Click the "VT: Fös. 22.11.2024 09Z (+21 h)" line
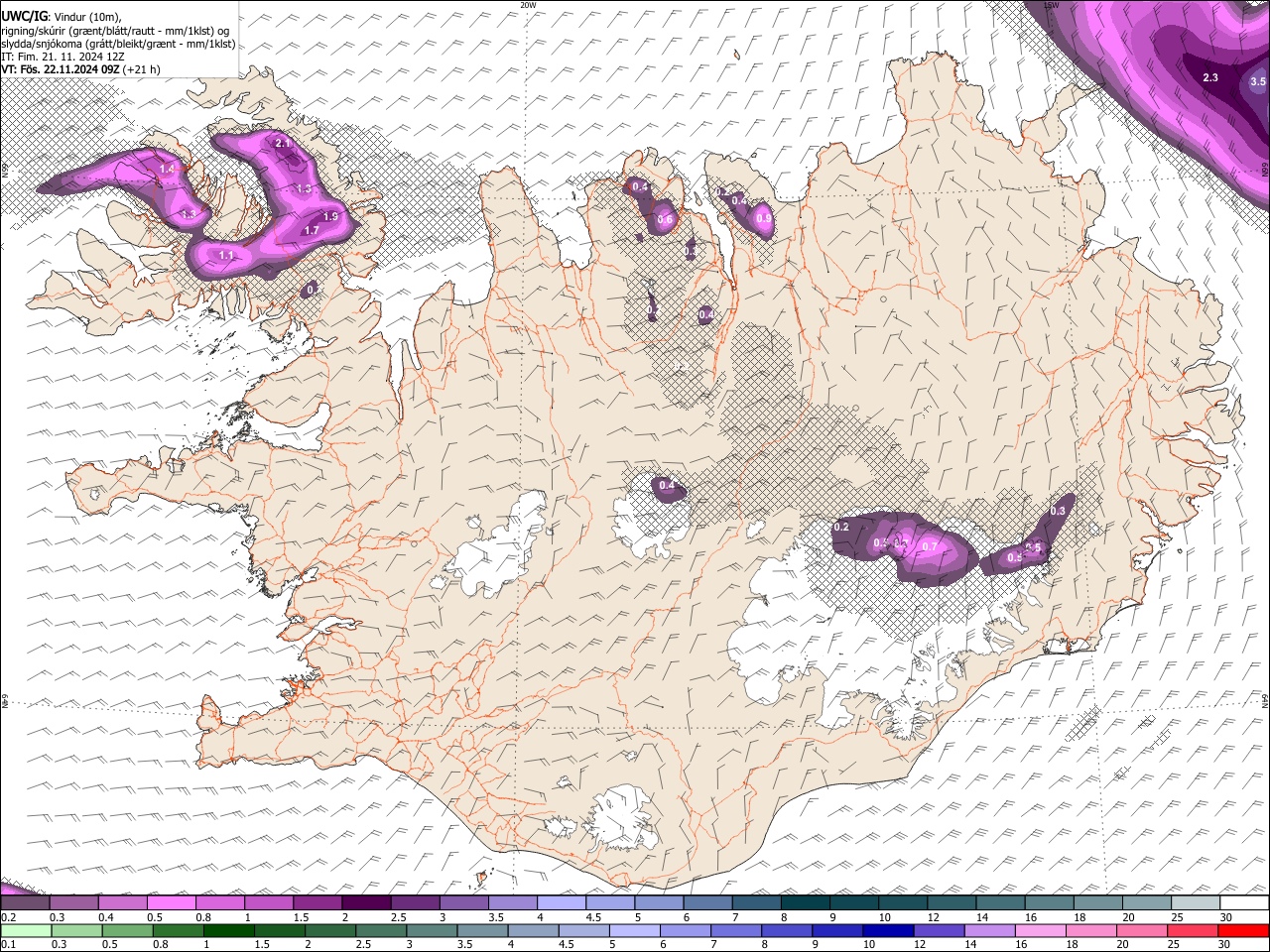Image resolution: width=1270 pixels, height=952 pixels. 80,69
